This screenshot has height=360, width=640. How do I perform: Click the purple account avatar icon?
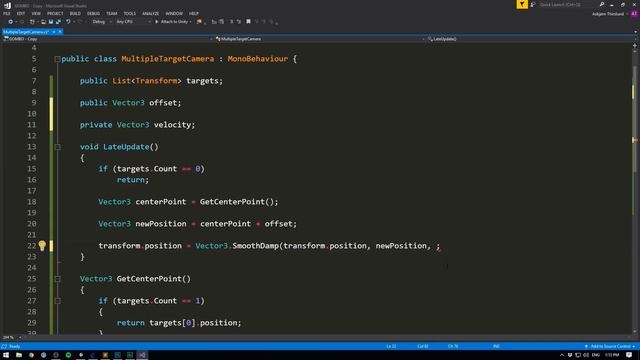pyautogui.click(x=634, y=14)
